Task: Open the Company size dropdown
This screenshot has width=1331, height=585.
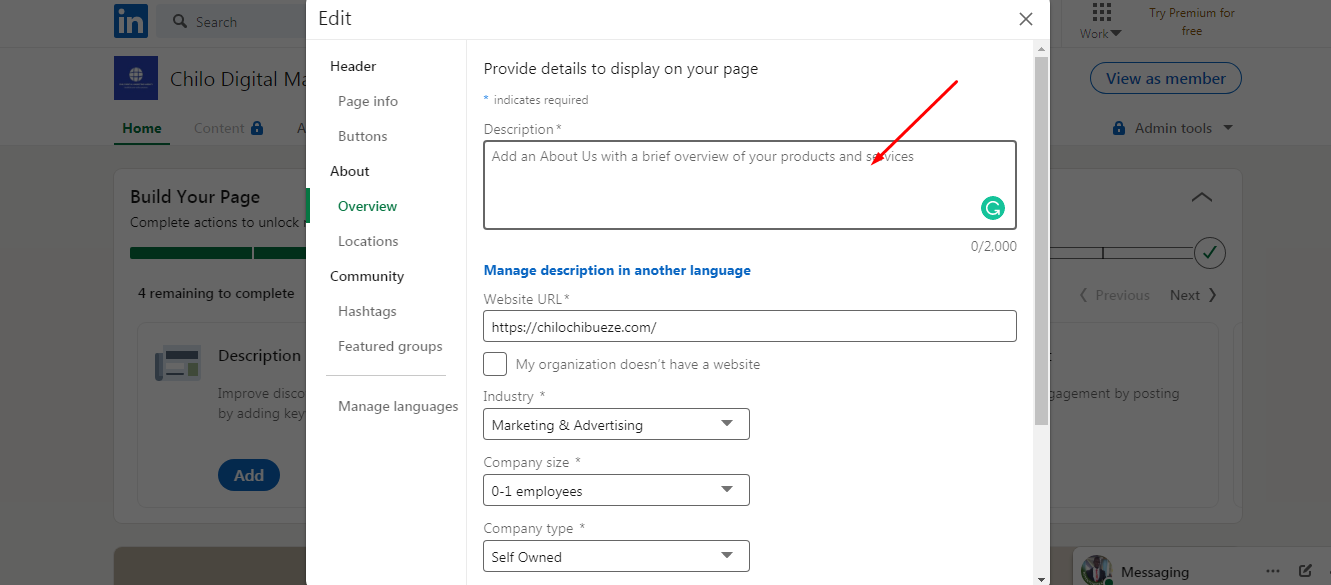Action: point(616,491)
